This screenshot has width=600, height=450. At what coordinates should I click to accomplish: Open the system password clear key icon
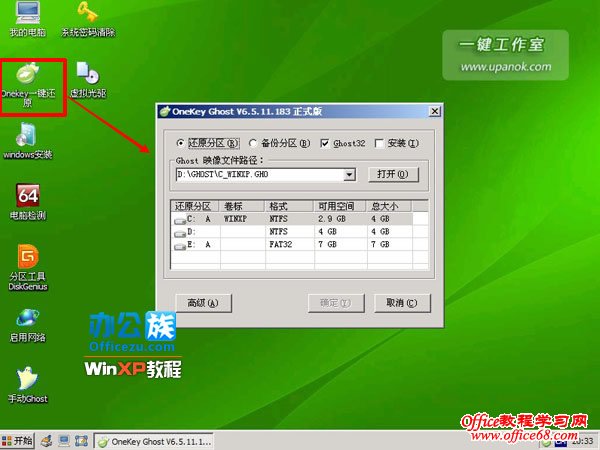click(88, 19)
